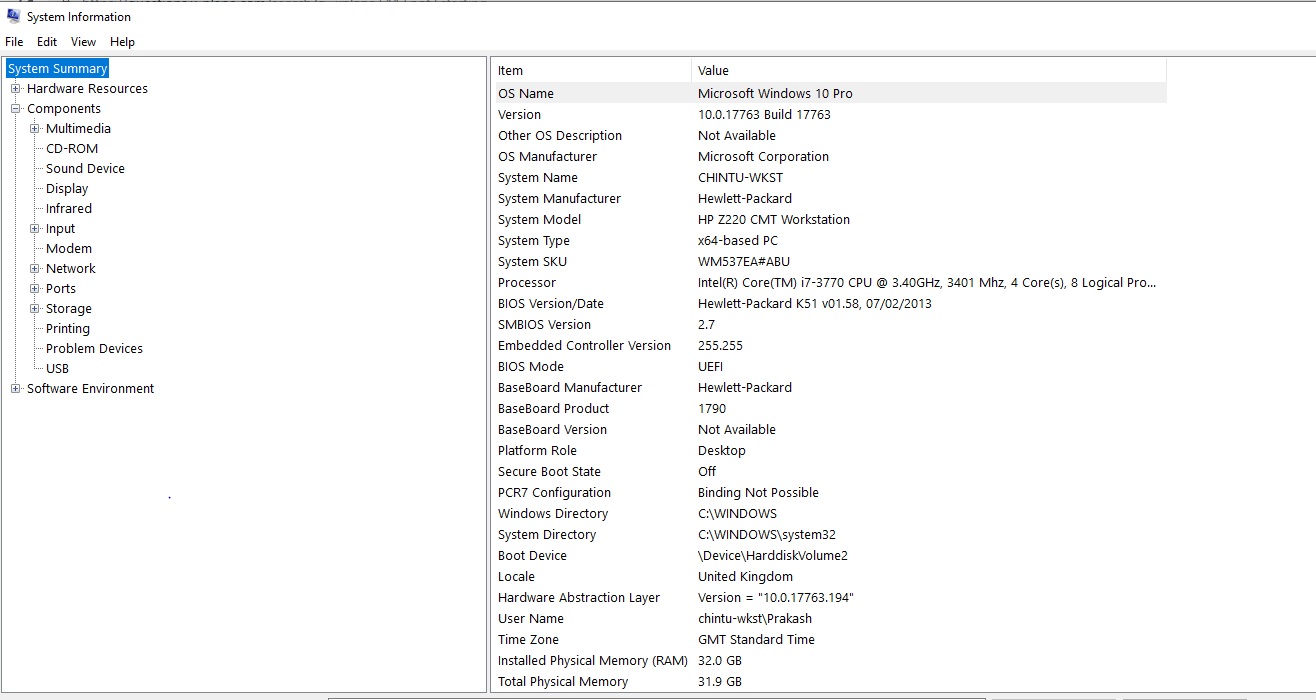The image size is (1316, 700).
Task: Expand the Input node
Action: (x=35, y=229)
